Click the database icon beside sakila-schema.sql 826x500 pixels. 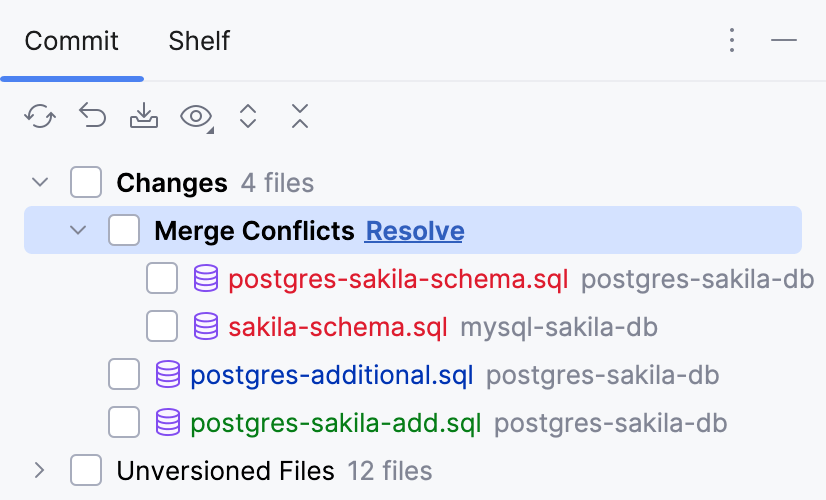click(x=206, y=327)
